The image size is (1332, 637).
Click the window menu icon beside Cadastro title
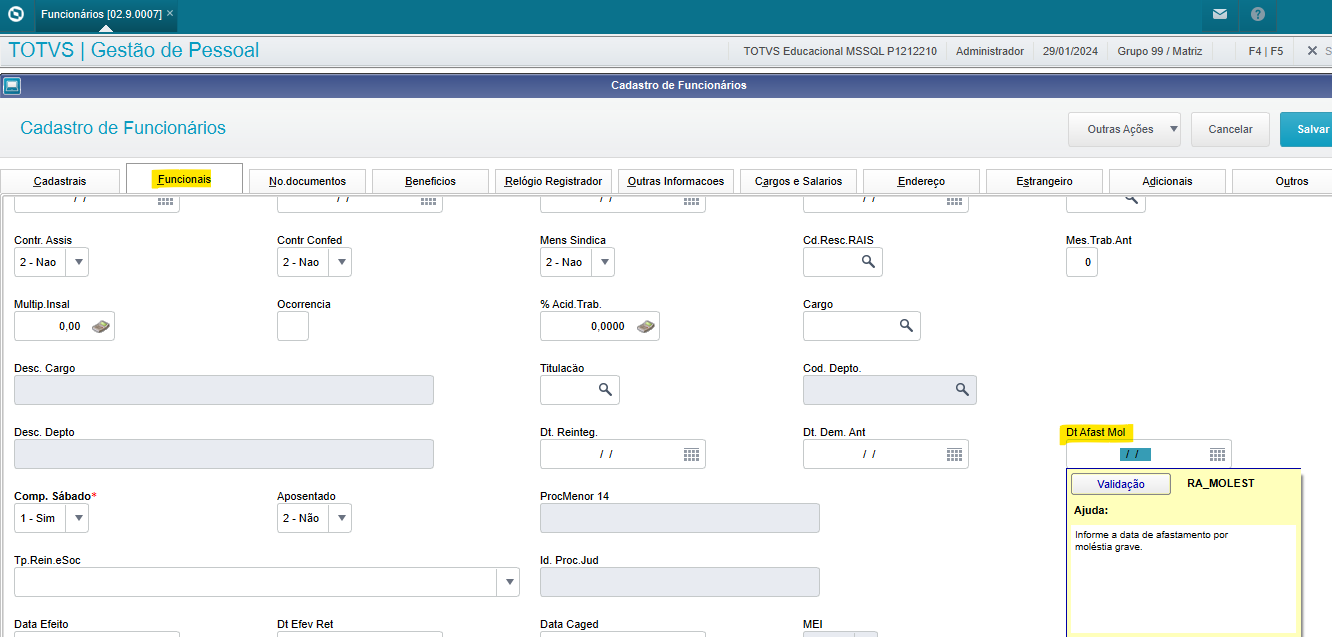click(11, 85)
